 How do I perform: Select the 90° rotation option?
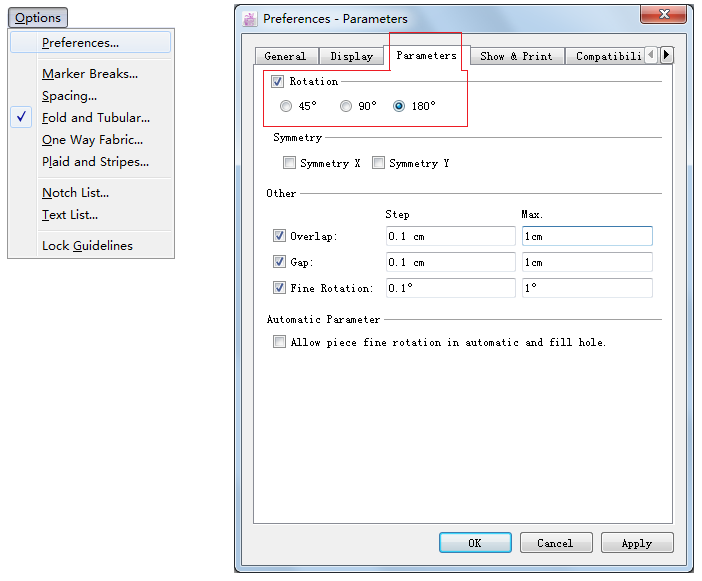[347, 106]
